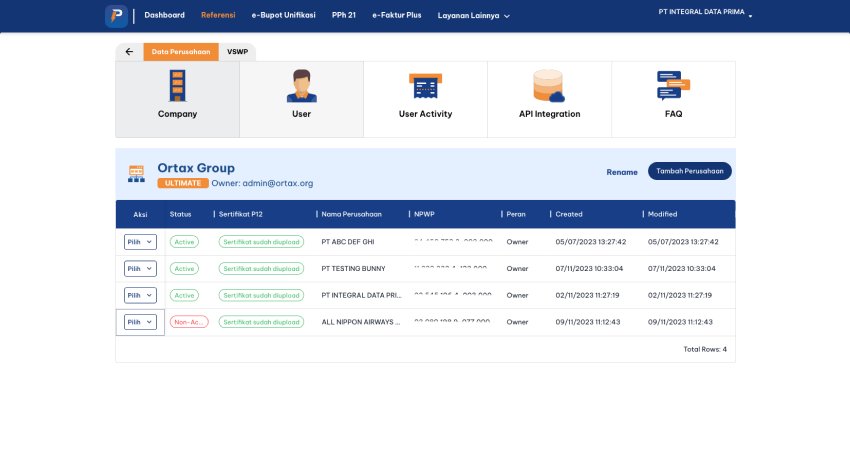Open the User Activity icon

click(425, 86)
